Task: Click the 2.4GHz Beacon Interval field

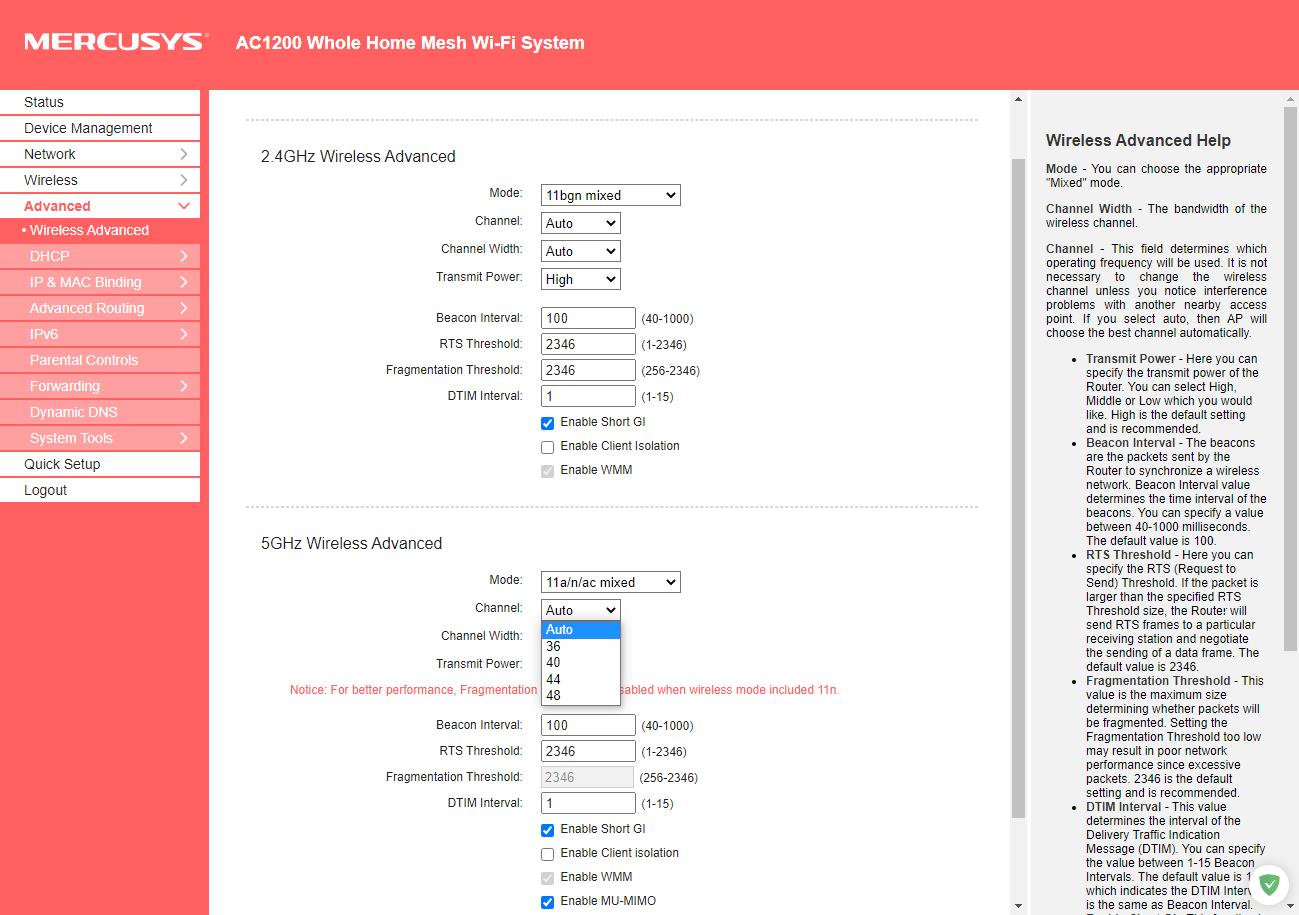Action: click(x=588, y=318)
